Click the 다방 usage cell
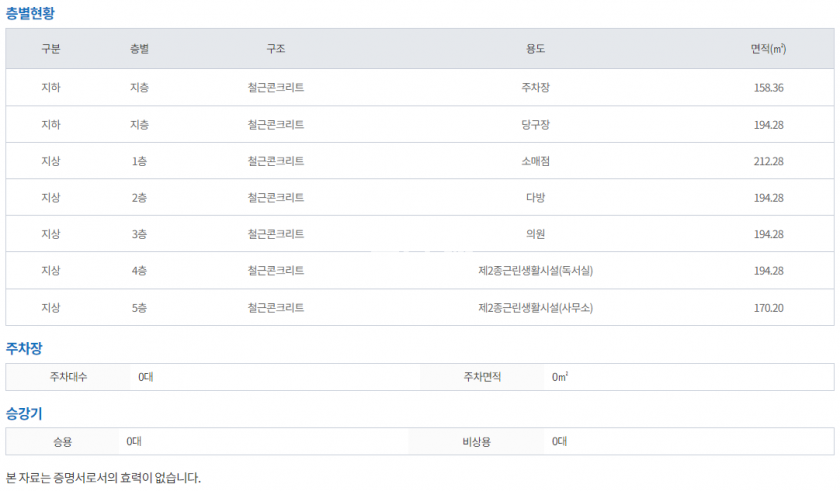 point(535,198)
